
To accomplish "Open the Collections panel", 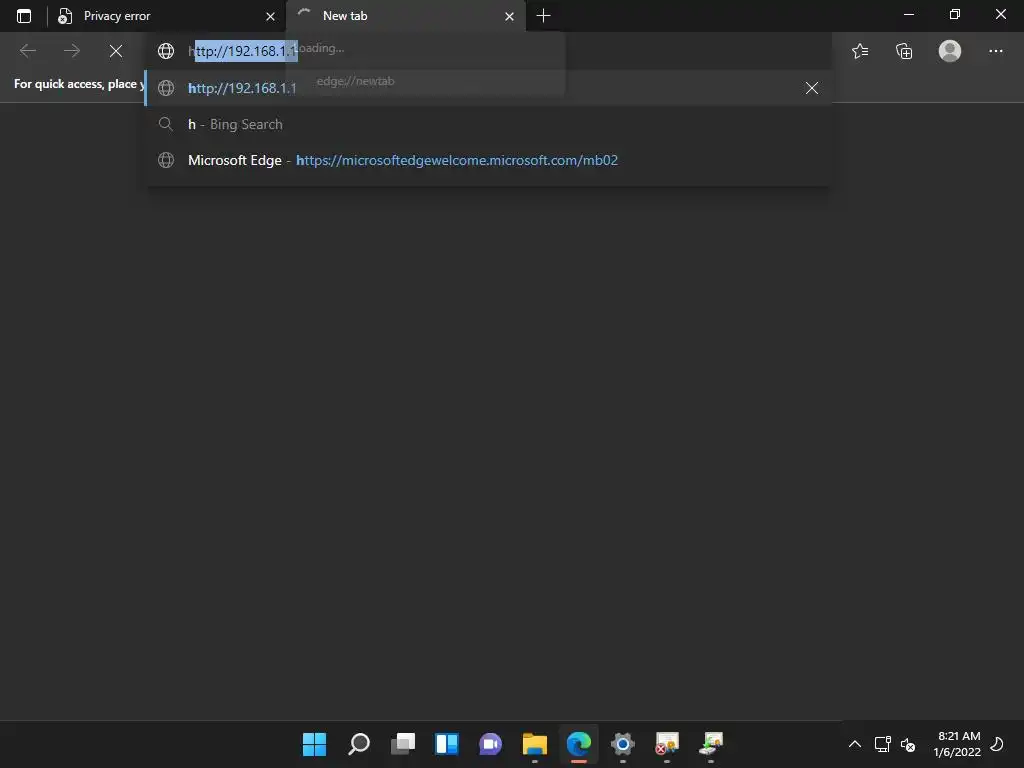I will 904,51.
